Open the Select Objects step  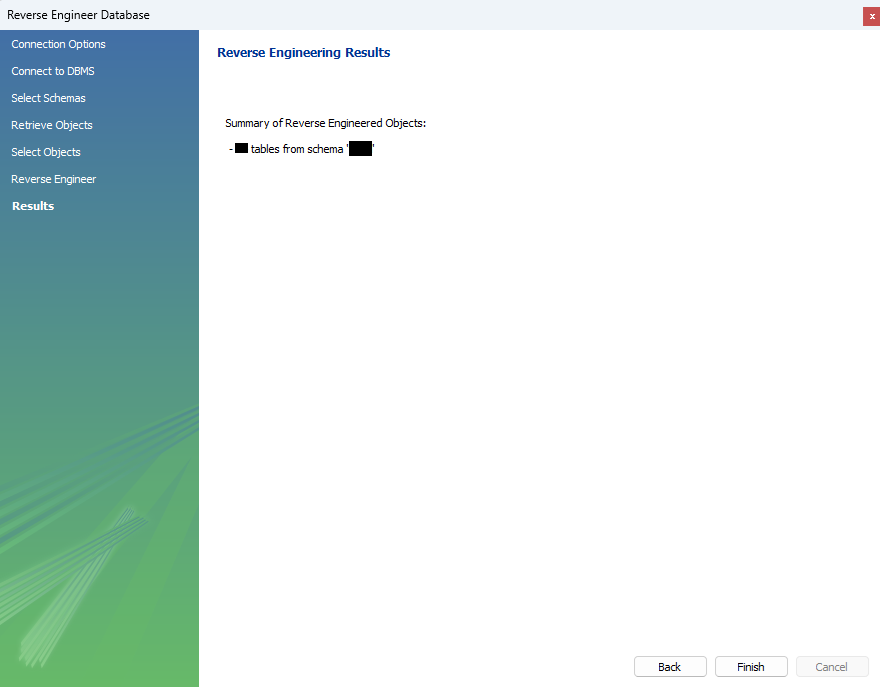(x=46, y=152)
